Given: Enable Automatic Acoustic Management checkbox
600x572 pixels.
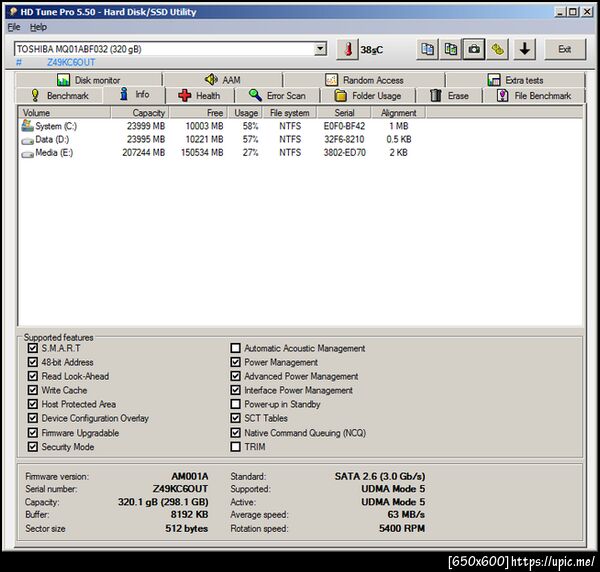Looking at the screenshot, I should click(x=235, y=348).
